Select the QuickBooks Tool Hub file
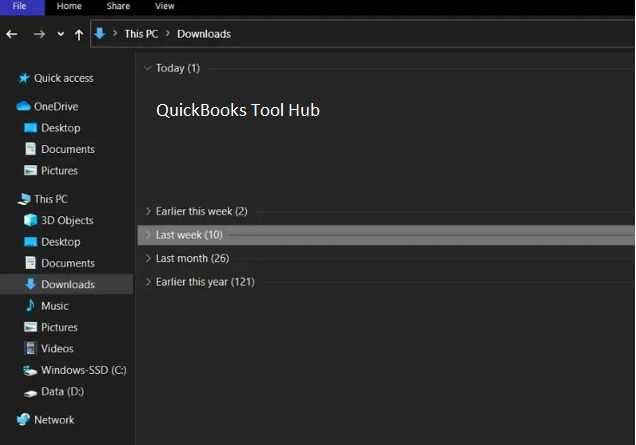 [238, 110]
